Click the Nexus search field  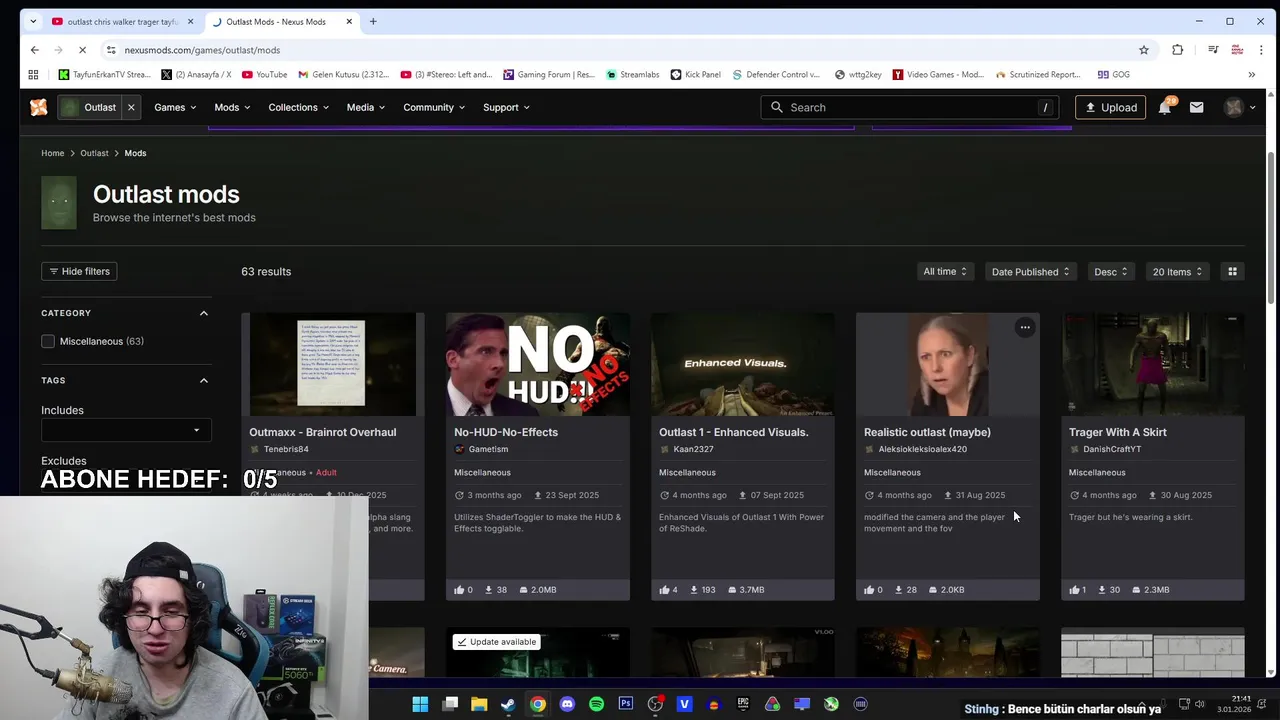(x=910, y=107)
